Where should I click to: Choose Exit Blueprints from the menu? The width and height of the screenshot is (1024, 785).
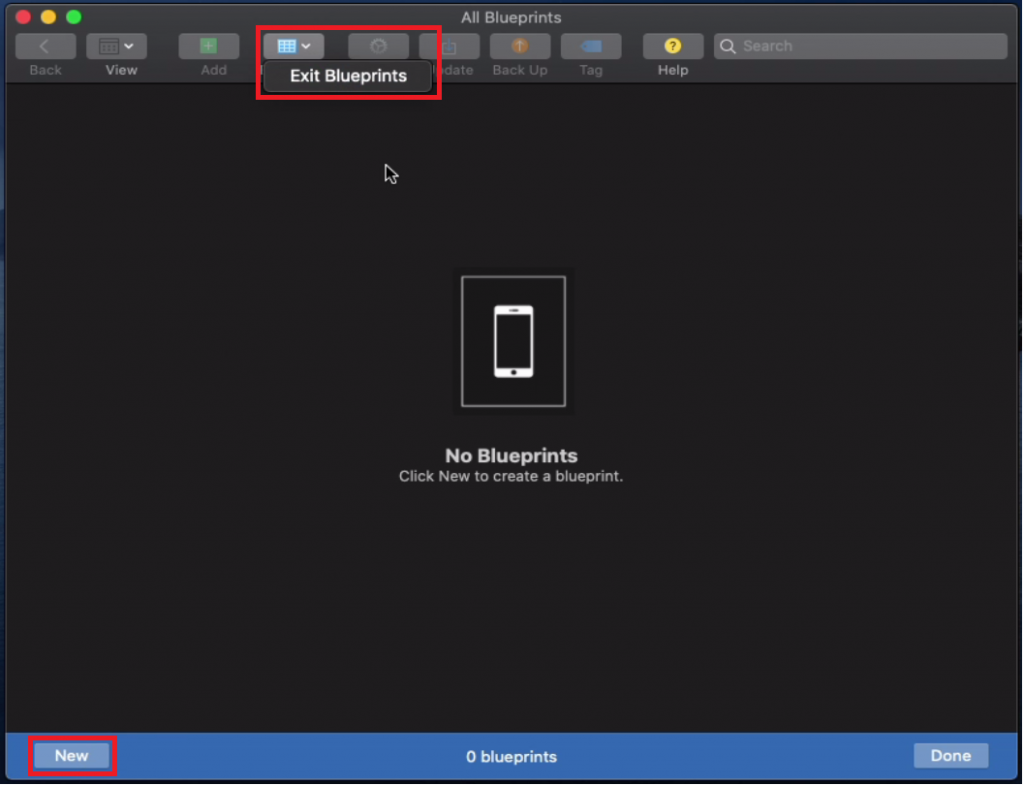point(348,76)
